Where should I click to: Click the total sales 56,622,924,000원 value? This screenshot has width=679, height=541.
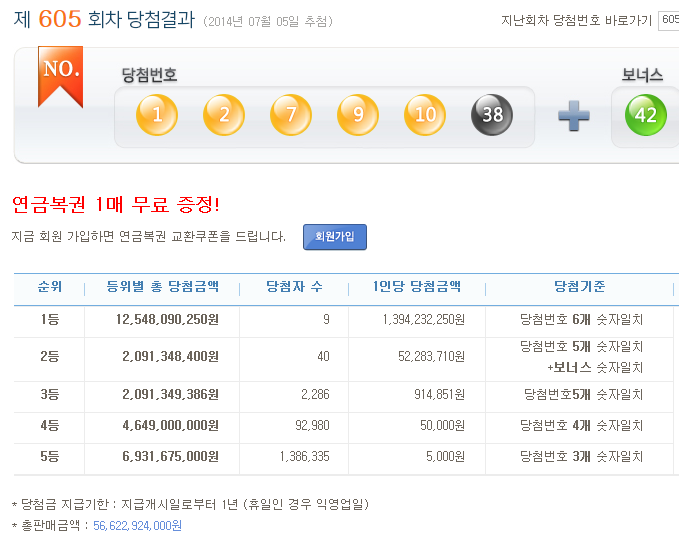point(137,526)
